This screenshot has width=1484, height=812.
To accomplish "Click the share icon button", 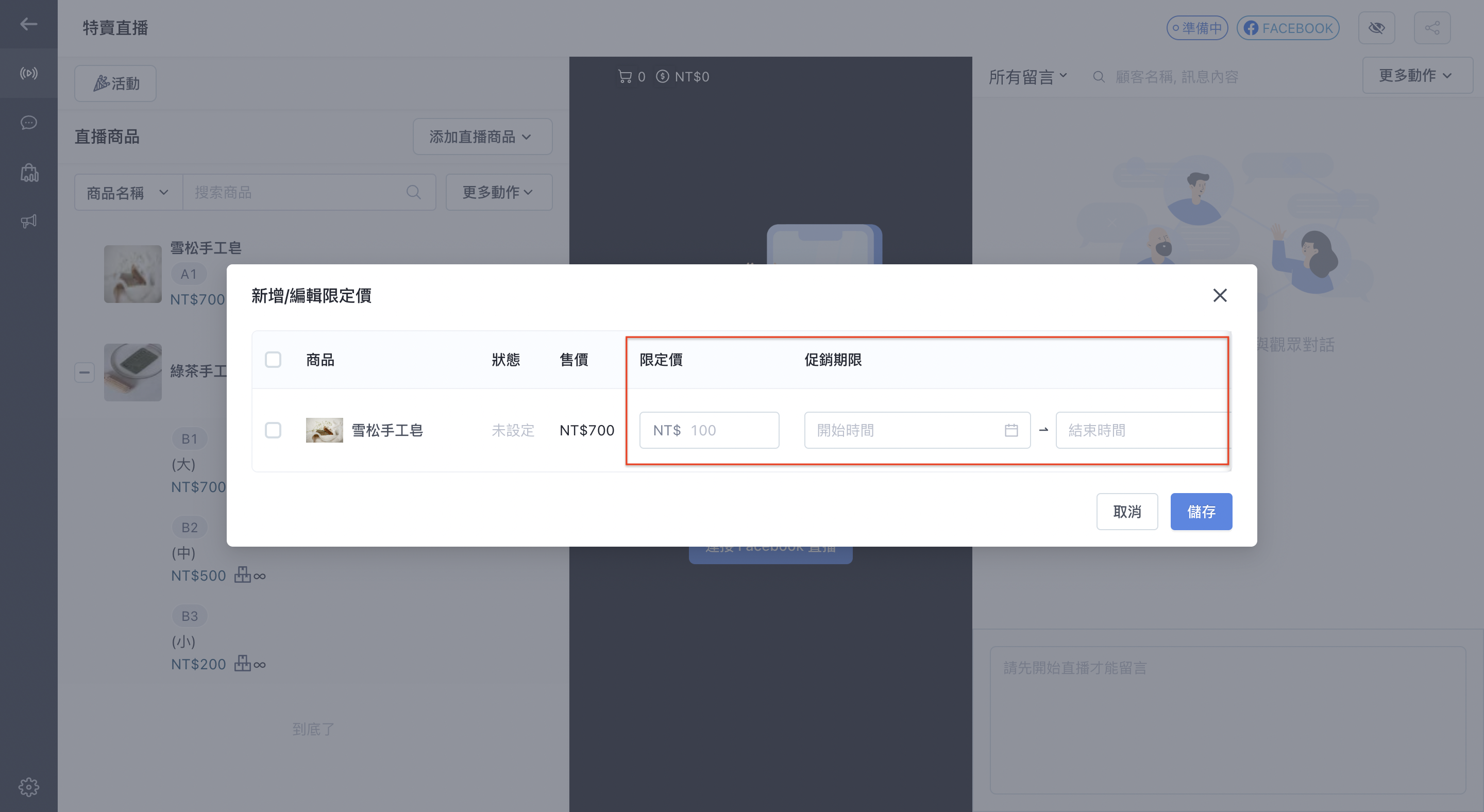I will (x=1431, y=28).
